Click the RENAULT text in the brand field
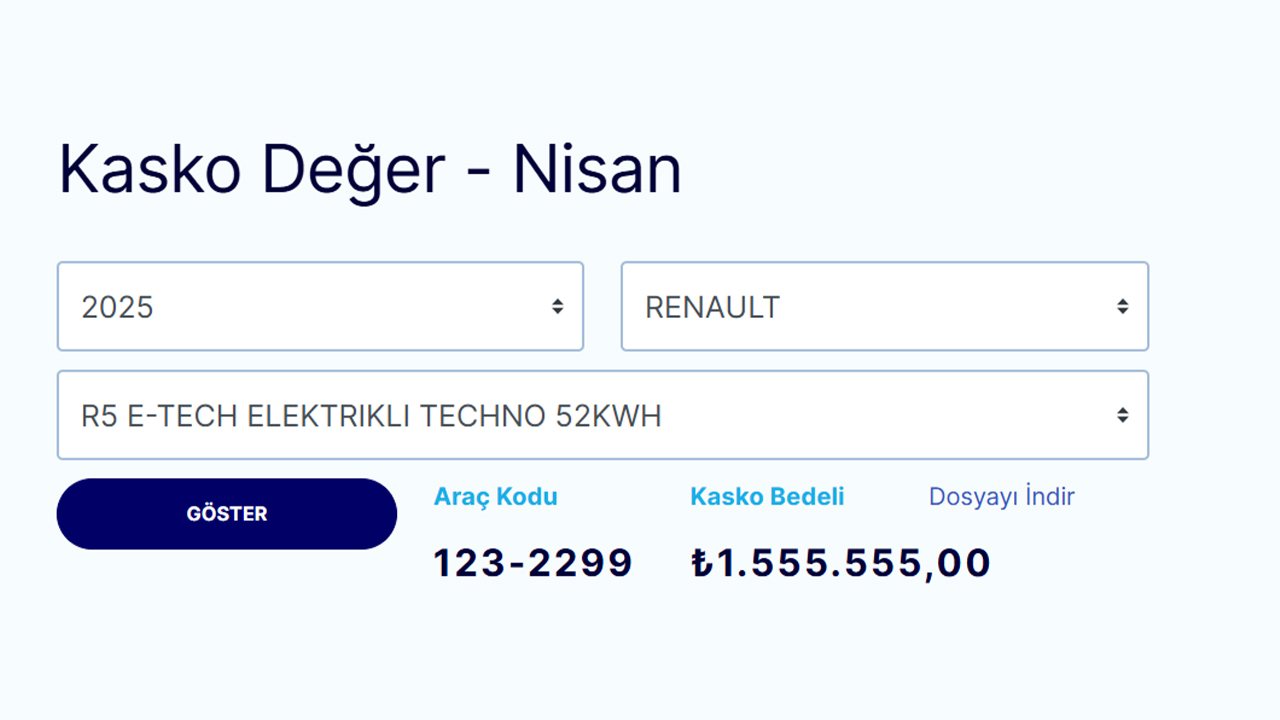Viewport: 1280px width, 720px height. pos(712,307)
